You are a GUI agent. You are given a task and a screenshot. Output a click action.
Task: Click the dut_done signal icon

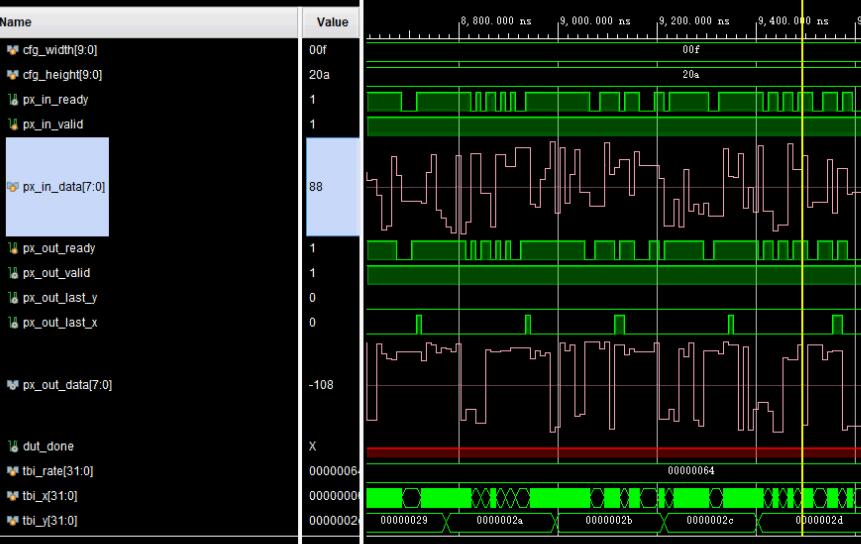pyautogui.click(x=13, y=446)
